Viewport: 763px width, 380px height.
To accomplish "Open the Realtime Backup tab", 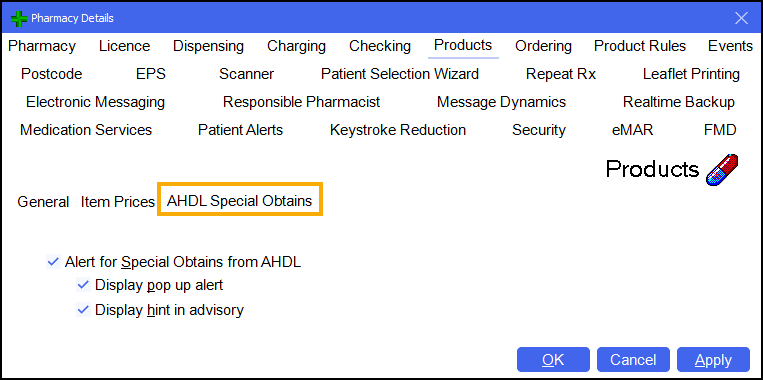I will 679,103.
